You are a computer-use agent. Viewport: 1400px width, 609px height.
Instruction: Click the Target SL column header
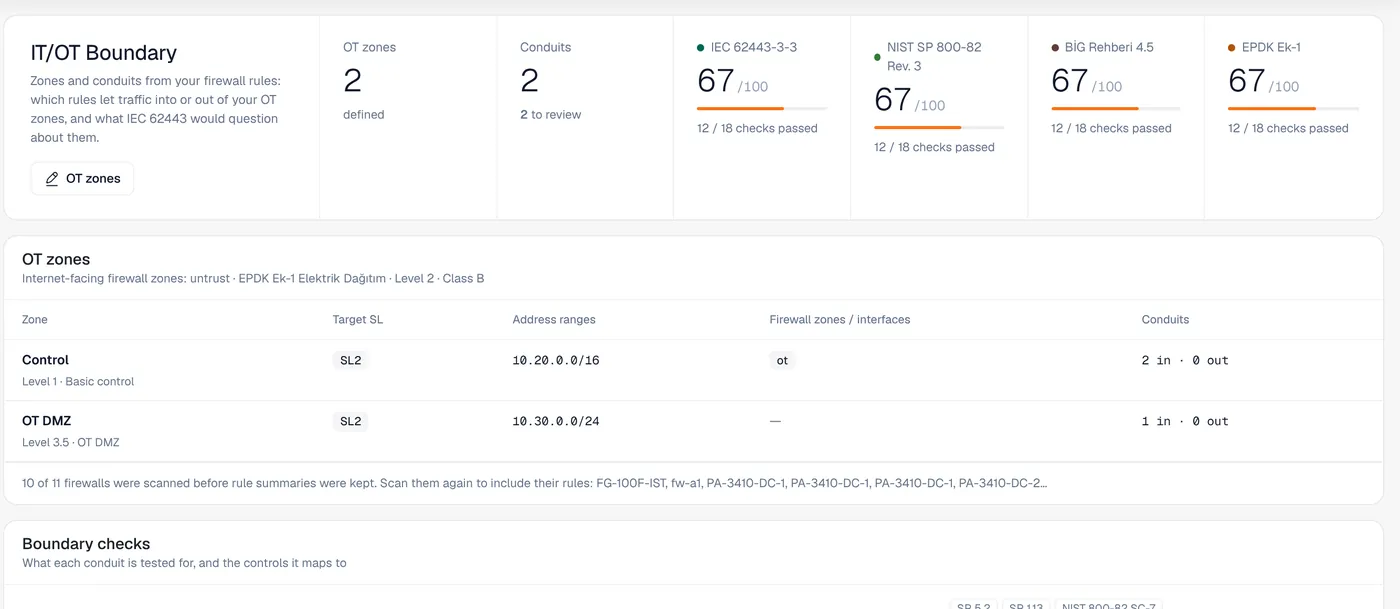358,320
